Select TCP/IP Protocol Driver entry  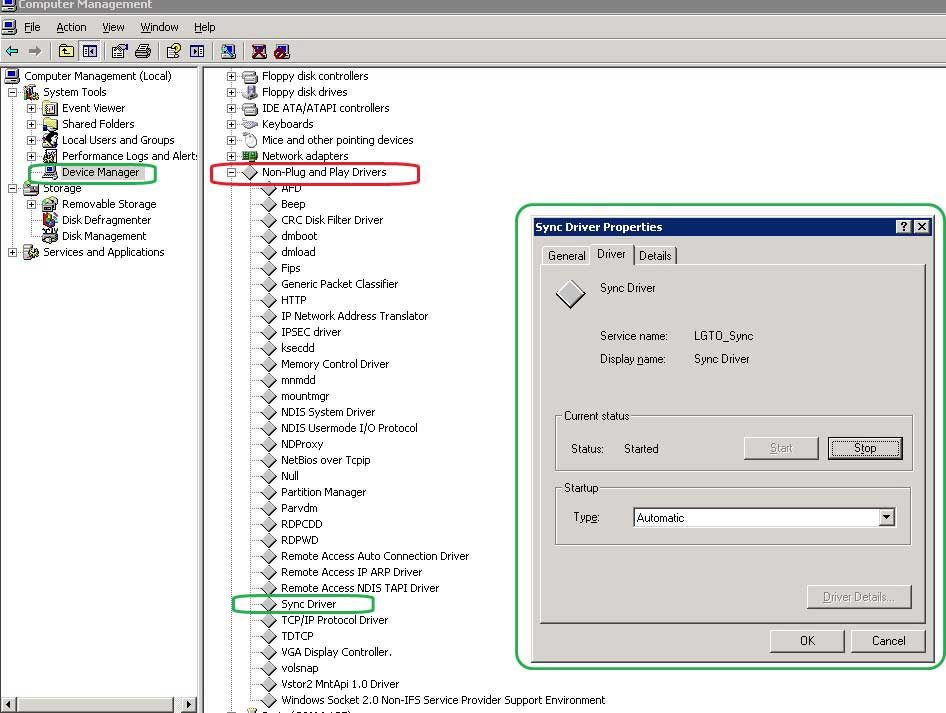[x=334, y=620]
